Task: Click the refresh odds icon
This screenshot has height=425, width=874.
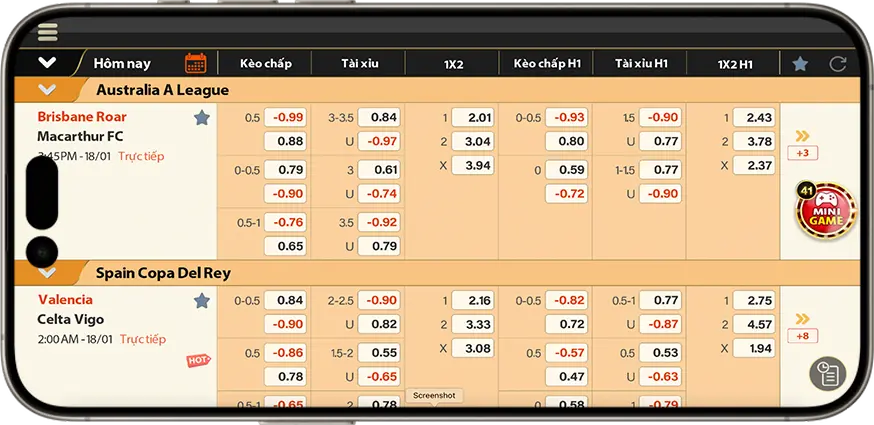Action: coord(837,63)
